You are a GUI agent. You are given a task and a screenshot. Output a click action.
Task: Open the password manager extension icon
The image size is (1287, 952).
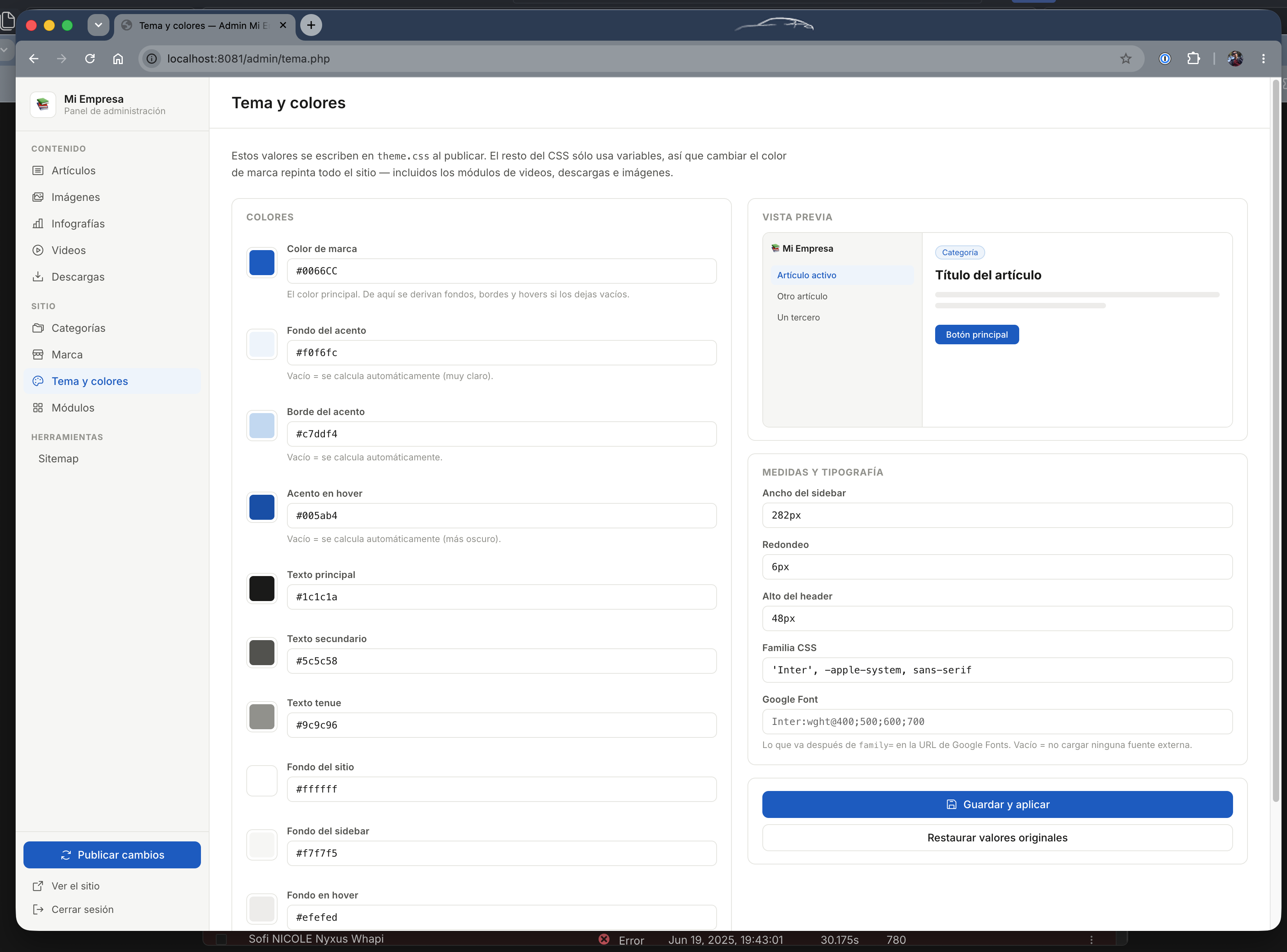pos(1165,59)
